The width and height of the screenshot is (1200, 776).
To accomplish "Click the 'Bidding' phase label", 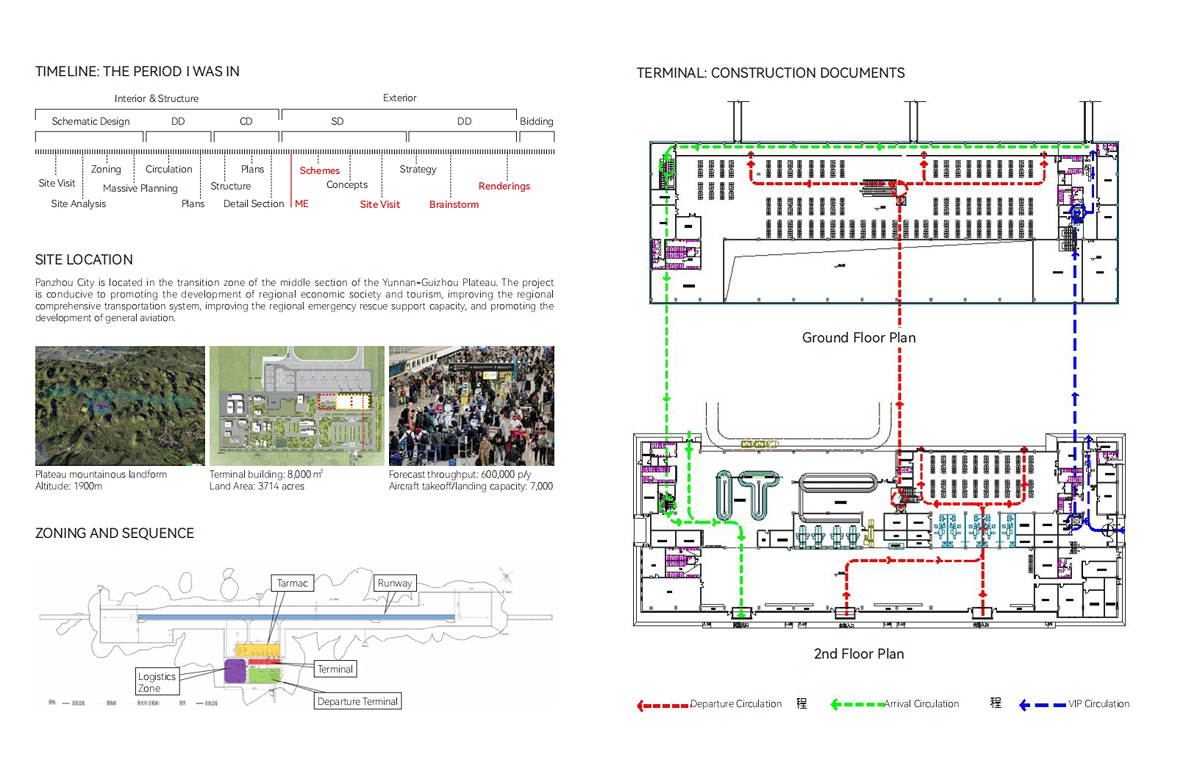I will 536,121.
